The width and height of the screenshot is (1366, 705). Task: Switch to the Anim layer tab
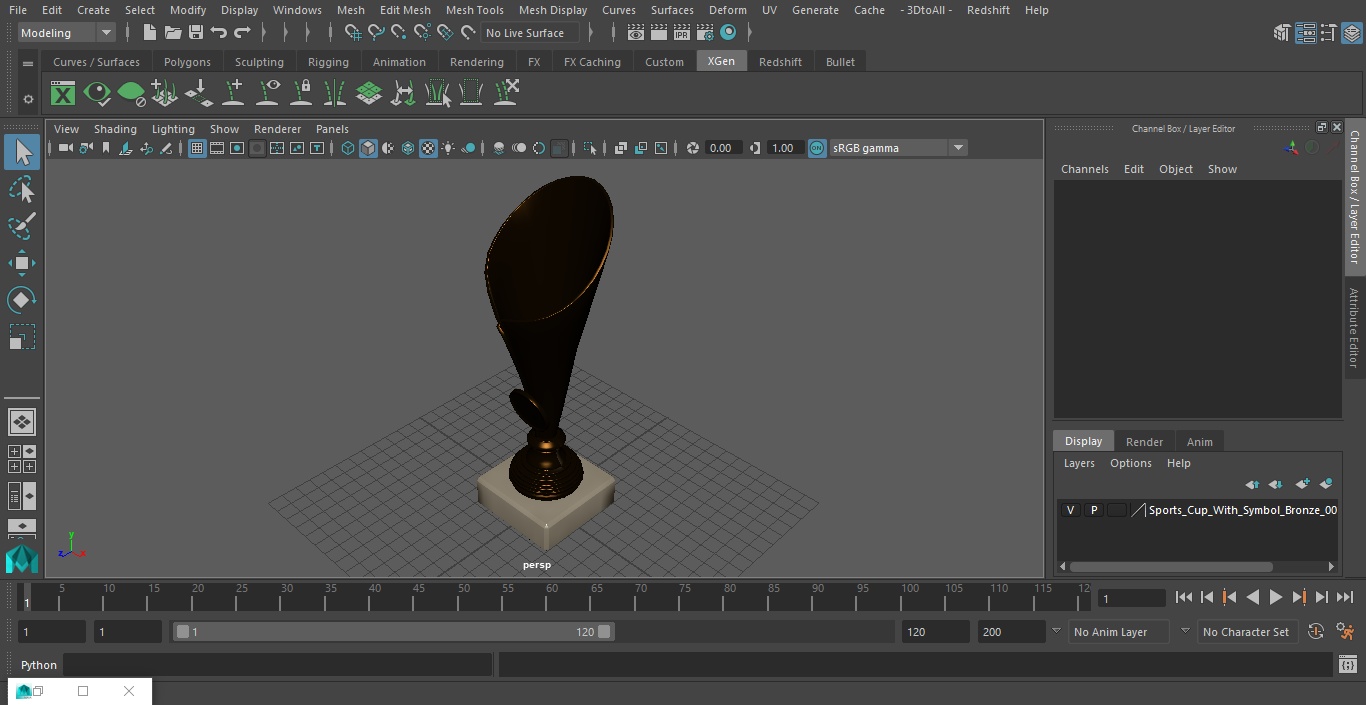click(1199, 442)
